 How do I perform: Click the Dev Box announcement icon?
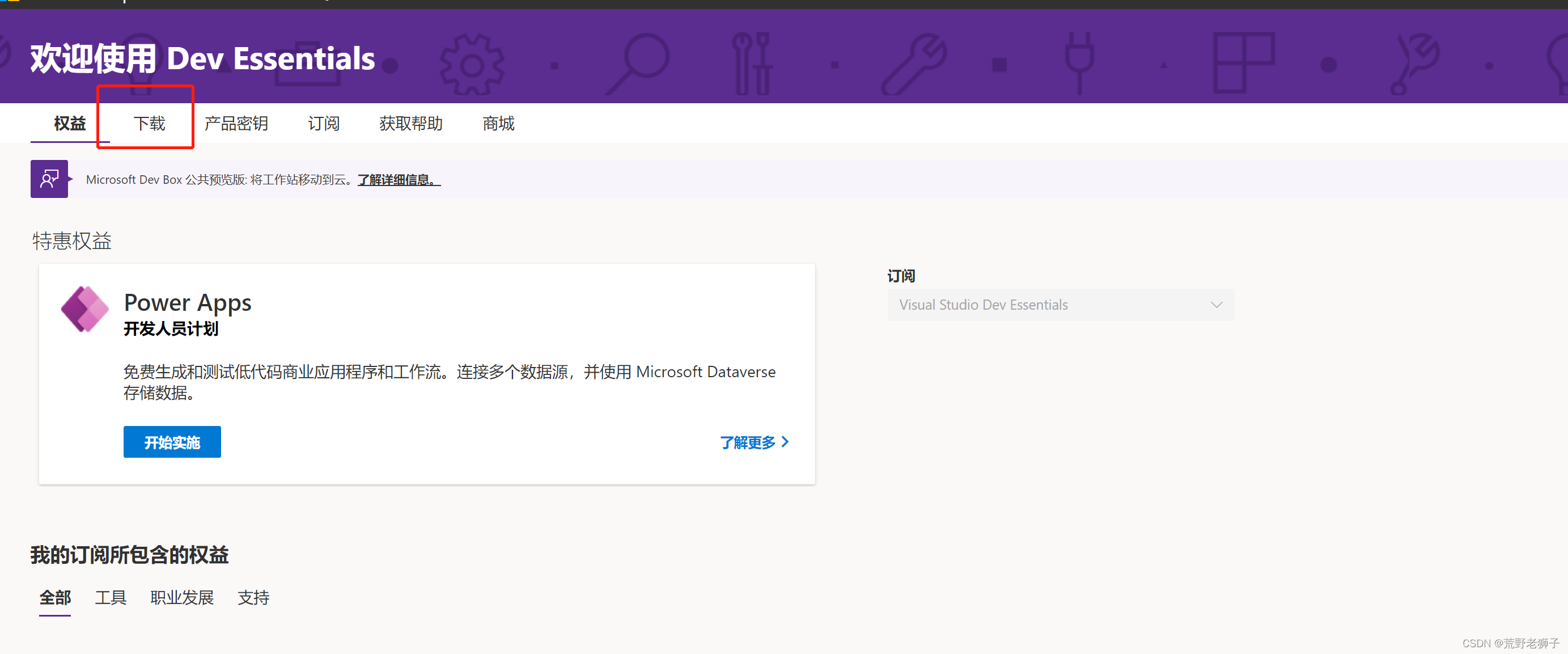[x=49, y=179]
